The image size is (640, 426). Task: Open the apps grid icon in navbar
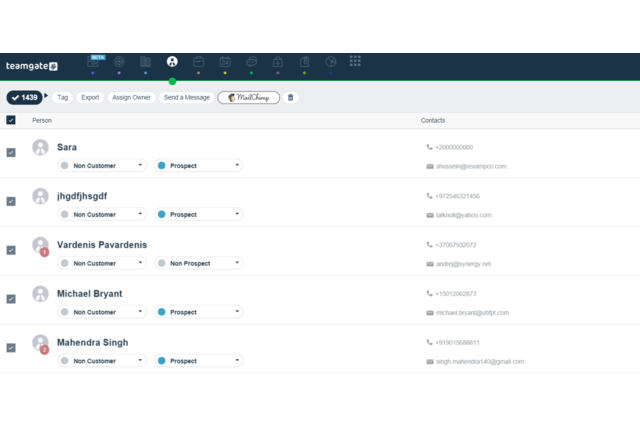pyautogui.click(x=355, y=61)
